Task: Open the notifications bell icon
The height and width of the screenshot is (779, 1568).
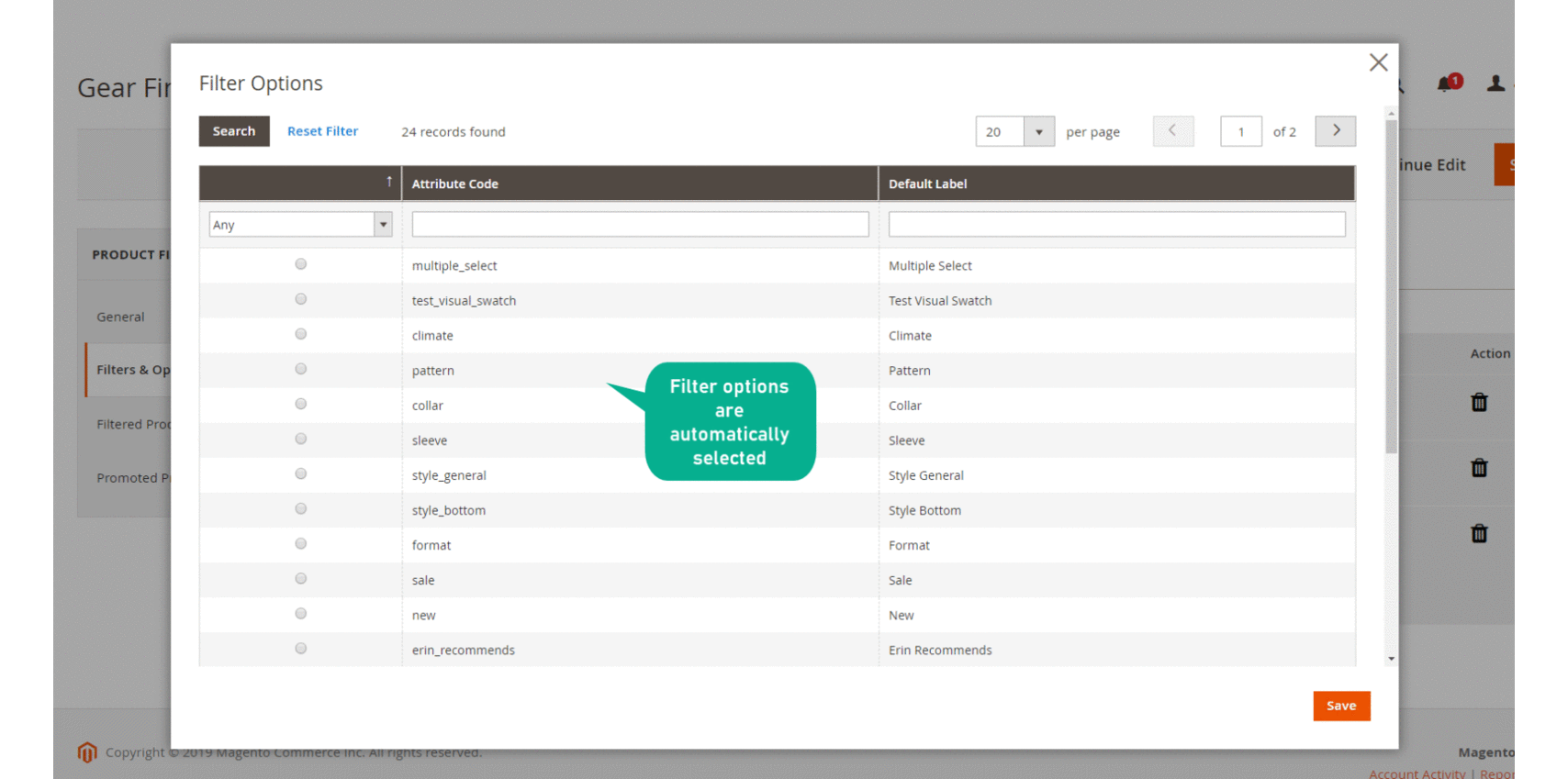Action: 1448,83
